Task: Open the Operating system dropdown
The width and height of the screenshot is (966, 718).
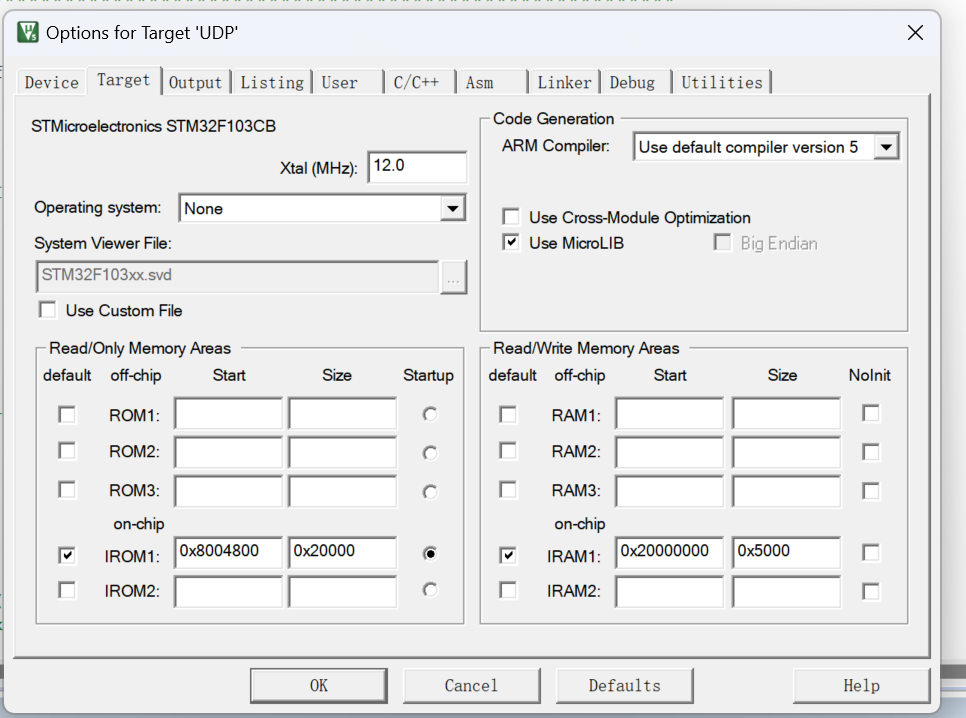Action: (452, 208)
